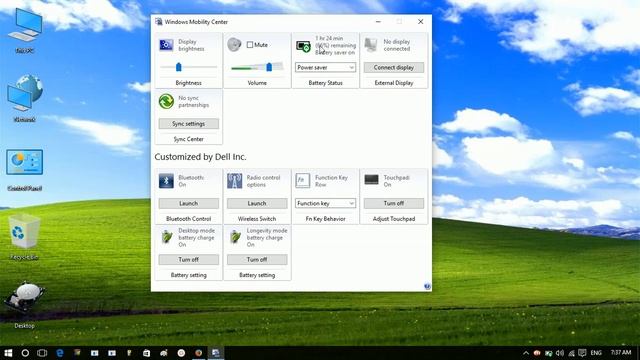Screen dimensions: 640x360
Task: Toggle the Mute checkbox
Action: (250, 45)
